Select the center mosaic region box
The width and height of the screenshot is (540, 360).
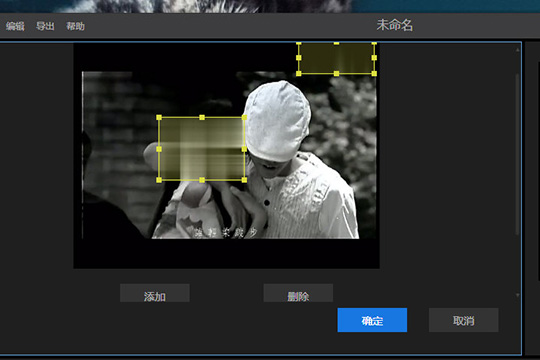(x=202, y=149)
